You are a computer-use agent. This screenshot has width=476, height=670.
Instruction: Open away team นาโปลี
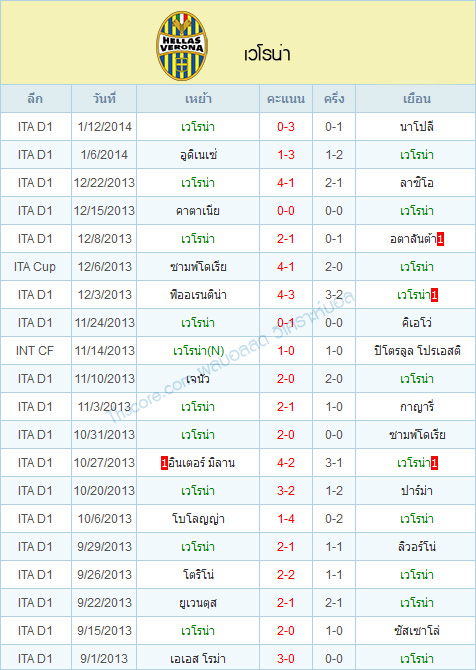click(417, 127)
